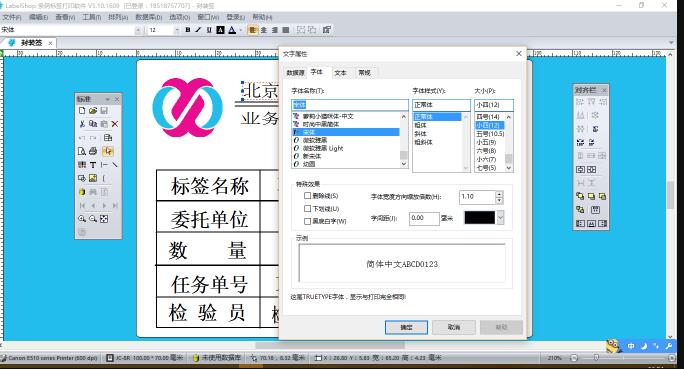The height and width of the screenshot is (369, 684).
Task: Close the 文字属性 dialog with X
Action: click(x=519, y=54)
